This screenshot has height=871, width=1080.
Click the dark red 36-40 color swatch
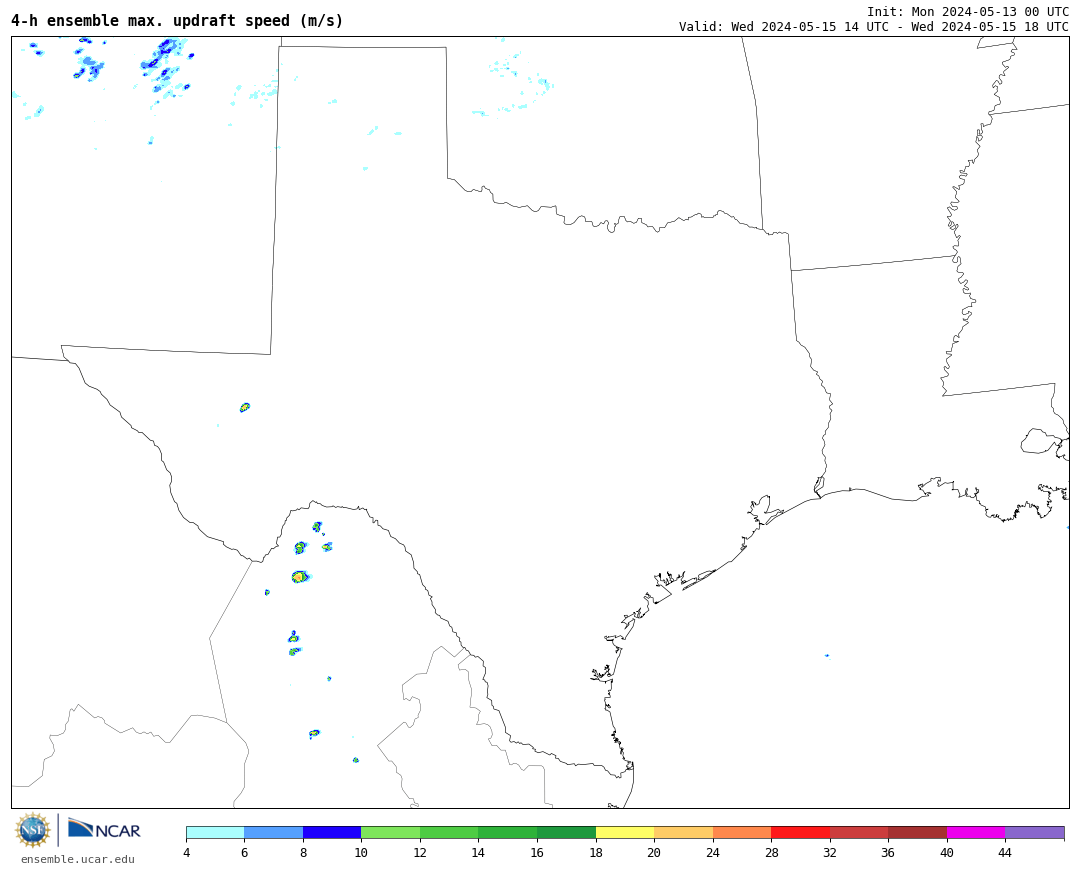pyautogui.click(x=917, y=832)
